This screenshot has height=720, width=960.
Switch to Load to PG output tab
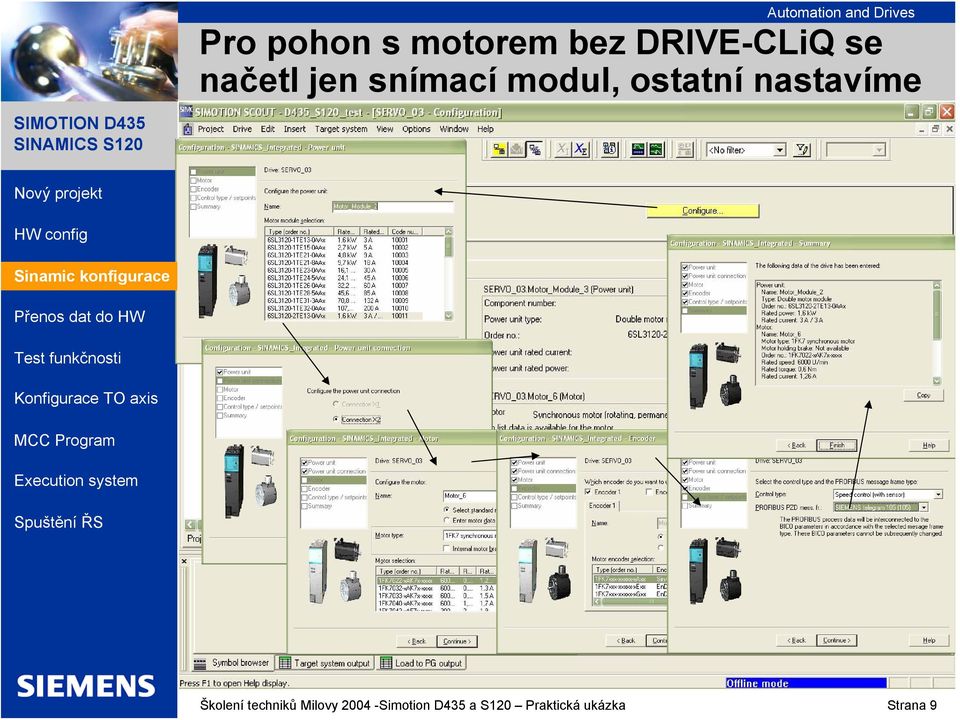coord(422,663)
